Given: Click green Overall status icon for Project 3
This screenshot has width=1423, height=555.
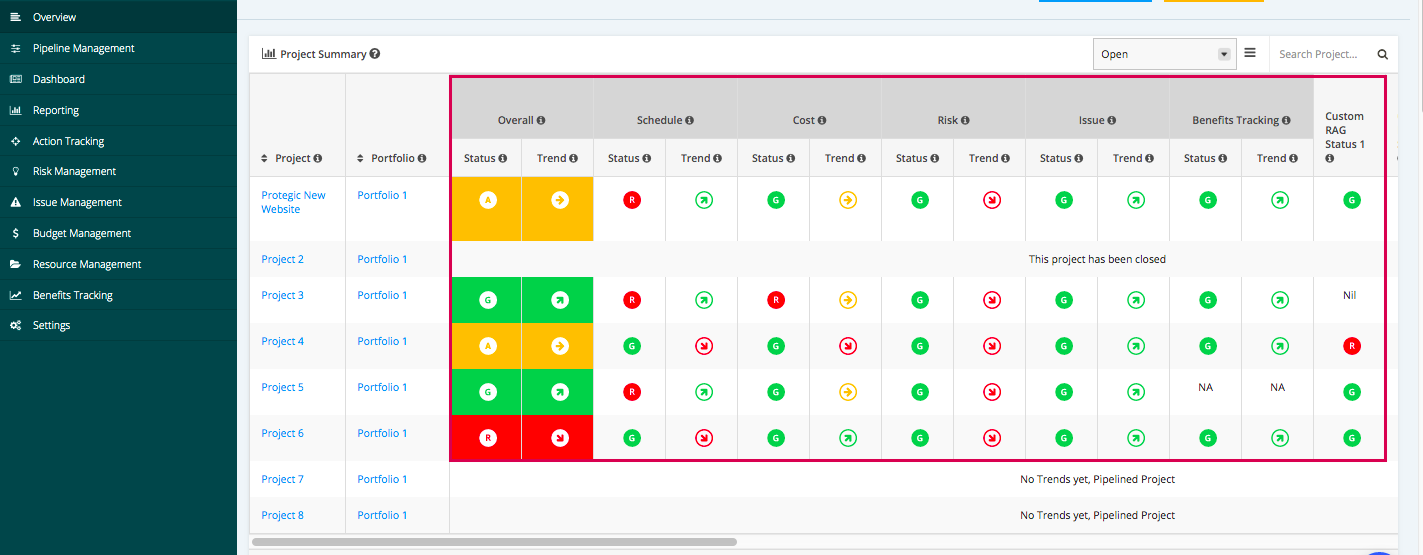Looking at the screenshot, I should pos(488,299).
